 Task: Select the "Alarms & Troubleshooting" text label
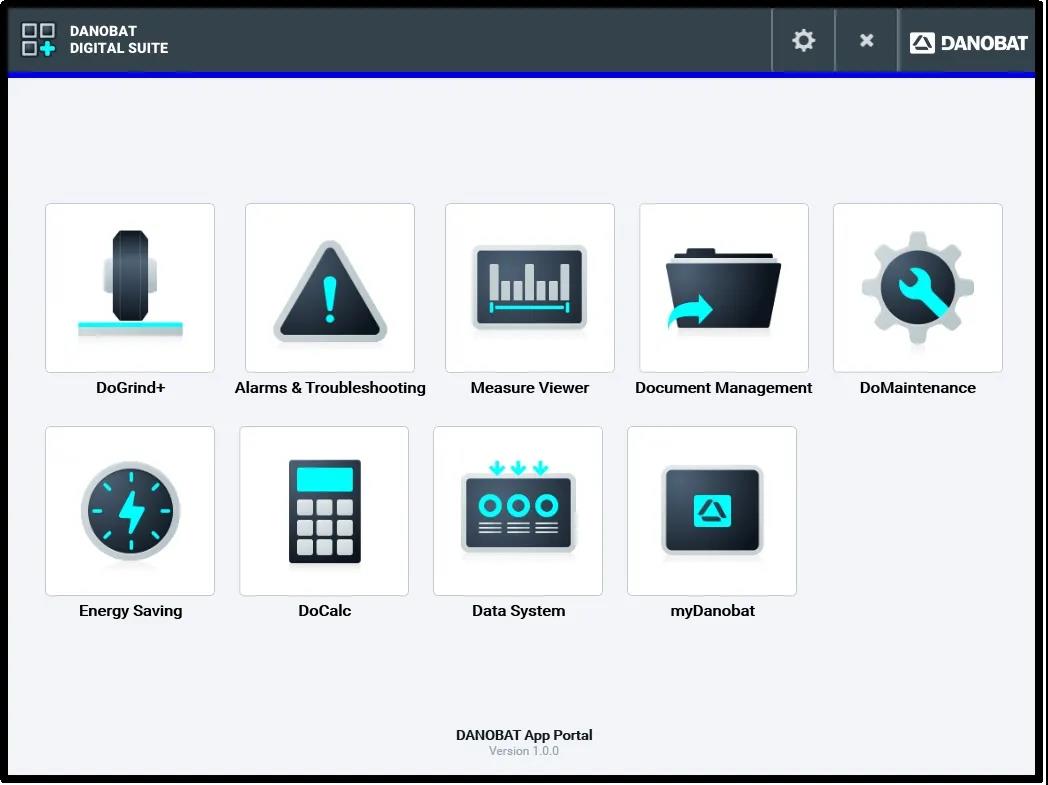point(330,387)
